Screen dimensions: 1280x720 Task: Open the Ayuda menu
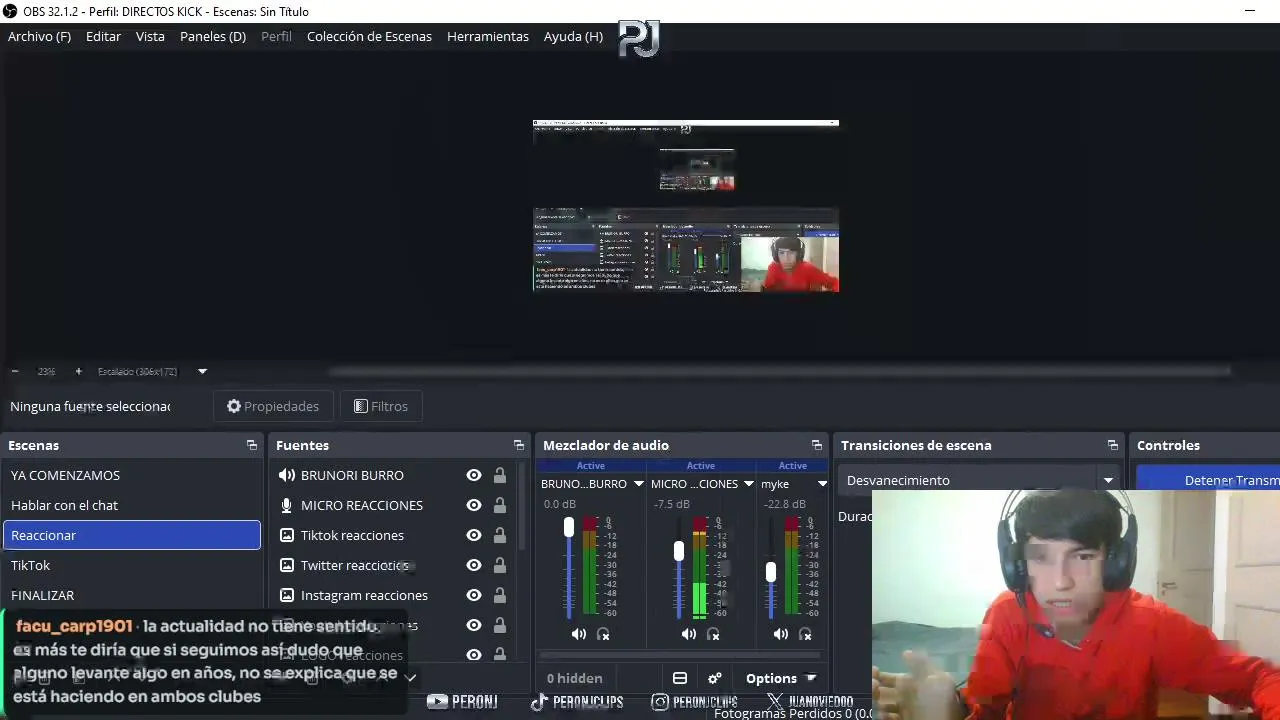coord(573,36)
